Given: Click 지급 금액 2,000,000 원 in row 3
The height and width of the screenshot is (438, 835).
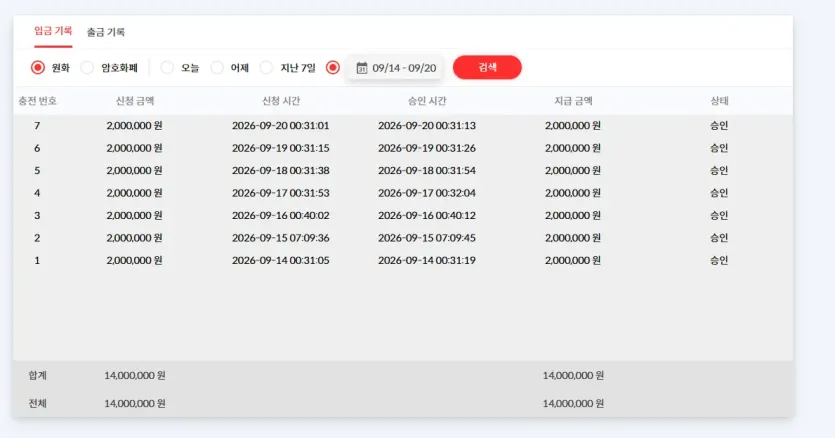Looking at the screenshot, I should tap(572, 215).
